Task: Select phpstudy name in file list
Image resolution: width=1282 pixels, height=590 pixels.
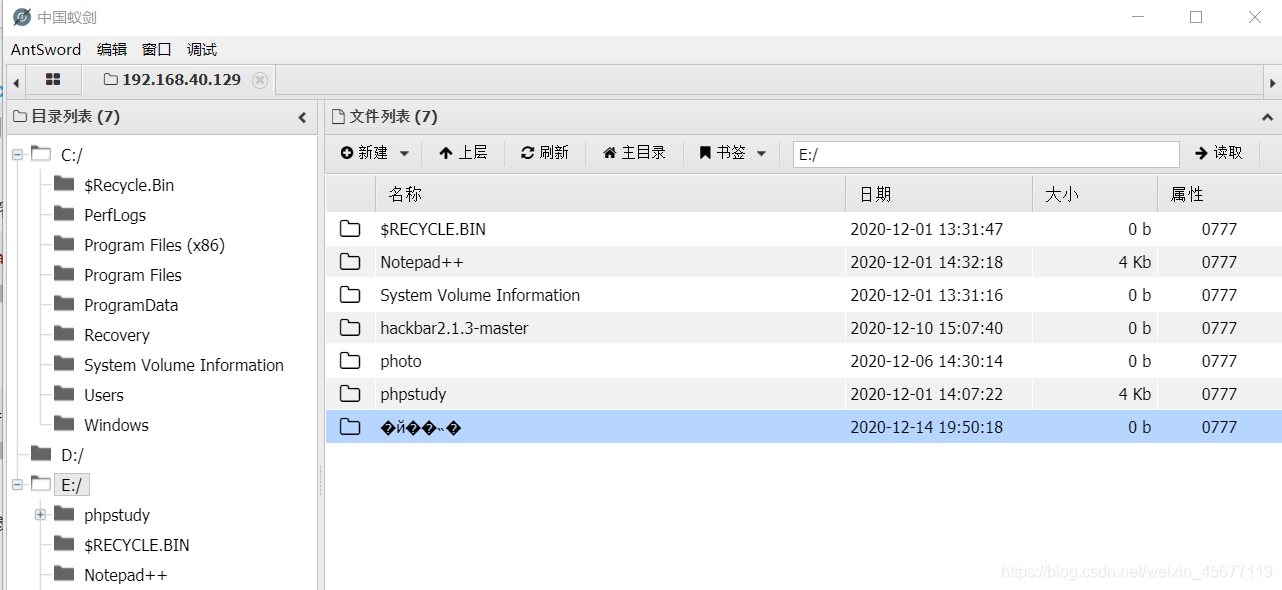Action: click(413, 394)
